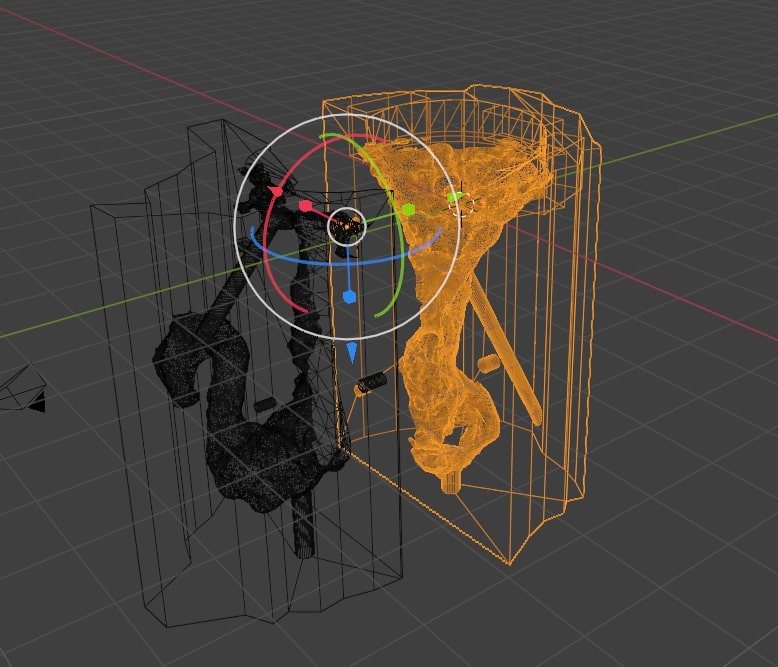Image resolution: width=778 pixels, height=667 pixels.
Task: Select the black vertical rod under dark mesh
Action: [303, 526]
